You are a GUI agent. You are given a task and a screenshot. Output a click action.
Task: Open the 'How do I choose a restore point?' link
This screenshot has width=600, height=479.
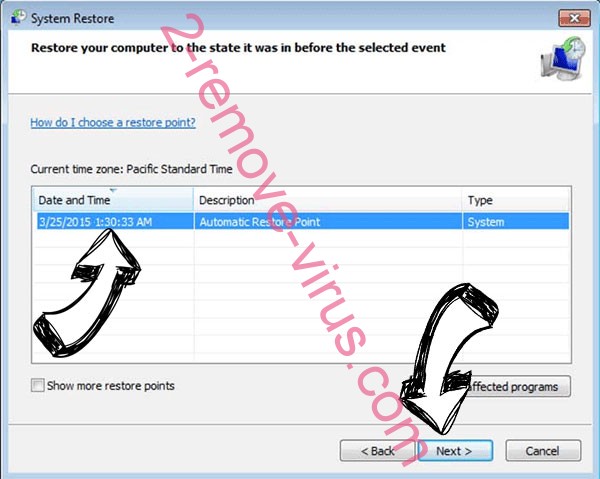pos(113,122)
